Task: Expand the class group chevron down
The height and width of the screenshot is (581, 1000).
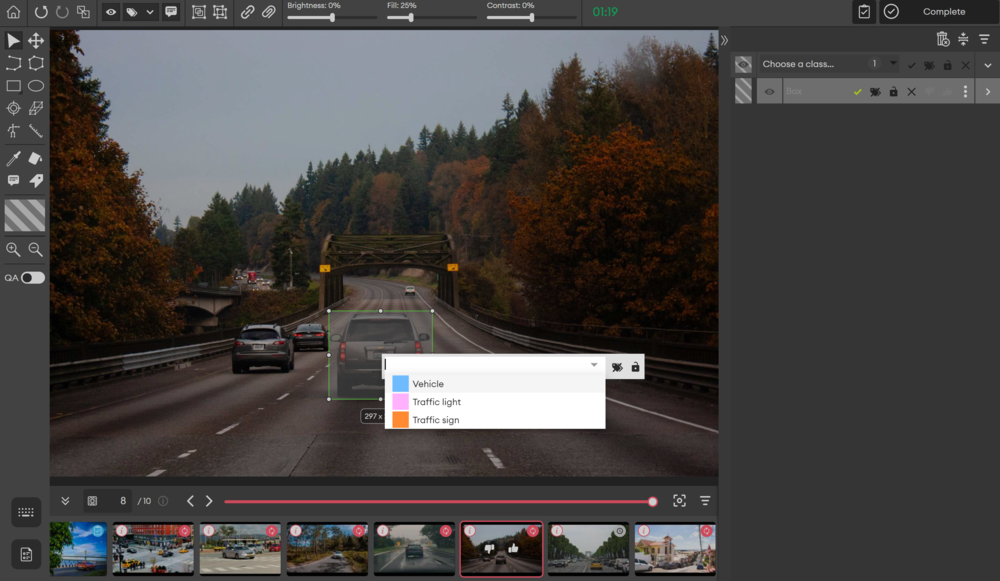Action: 988,65
